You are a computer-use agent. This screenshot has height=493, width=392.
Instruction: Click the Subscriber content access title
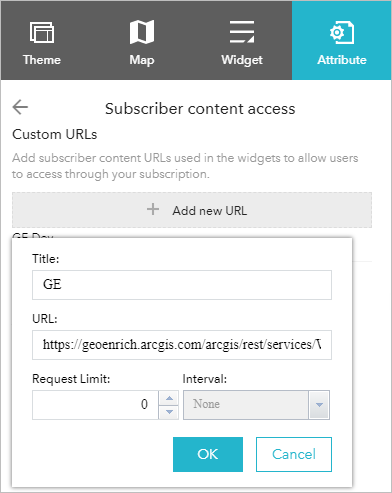tap(200, 109)
